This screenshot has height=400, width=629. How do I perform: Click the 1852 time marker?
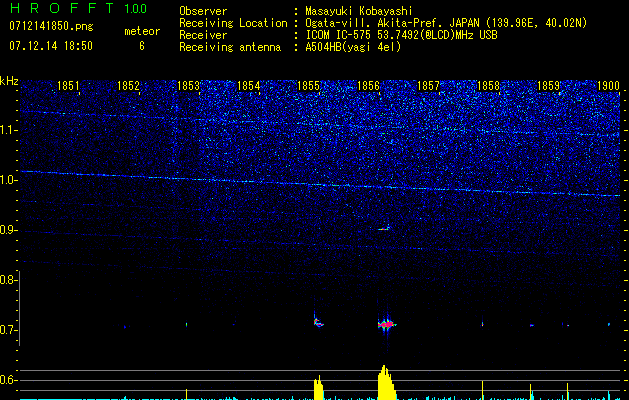point(128,85)
